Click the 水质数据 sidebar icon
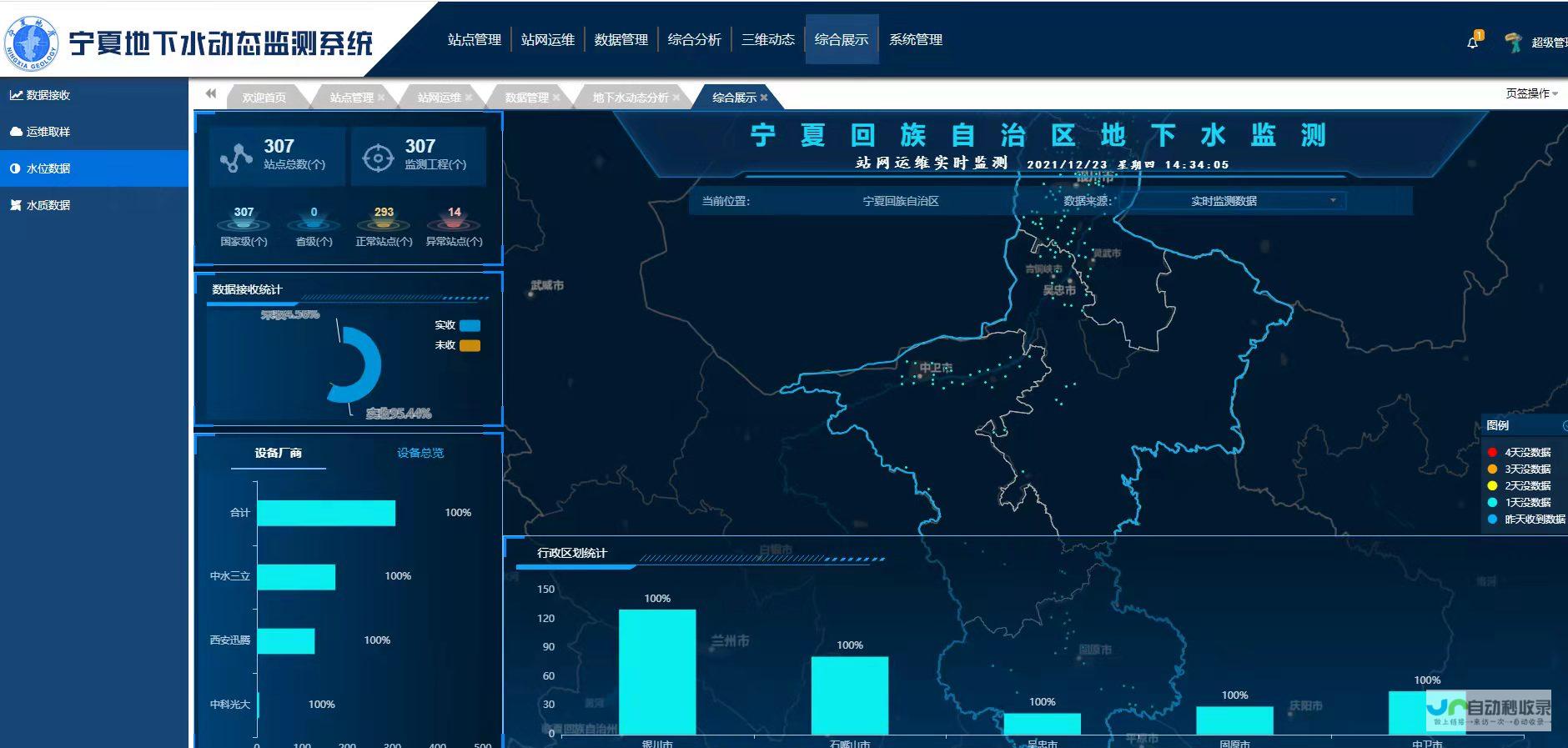The image size is (1568, 748). (16, 205)
